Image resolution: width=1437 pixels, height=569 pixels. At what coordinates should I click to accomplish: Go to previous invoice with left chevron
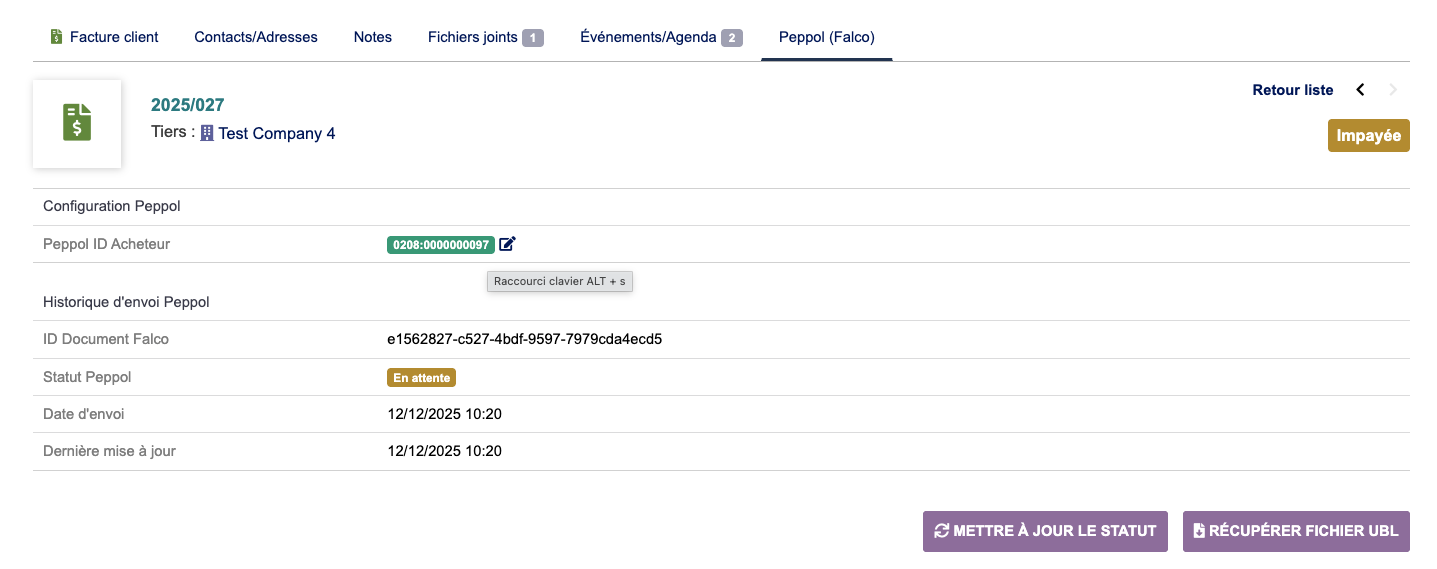1360,90
